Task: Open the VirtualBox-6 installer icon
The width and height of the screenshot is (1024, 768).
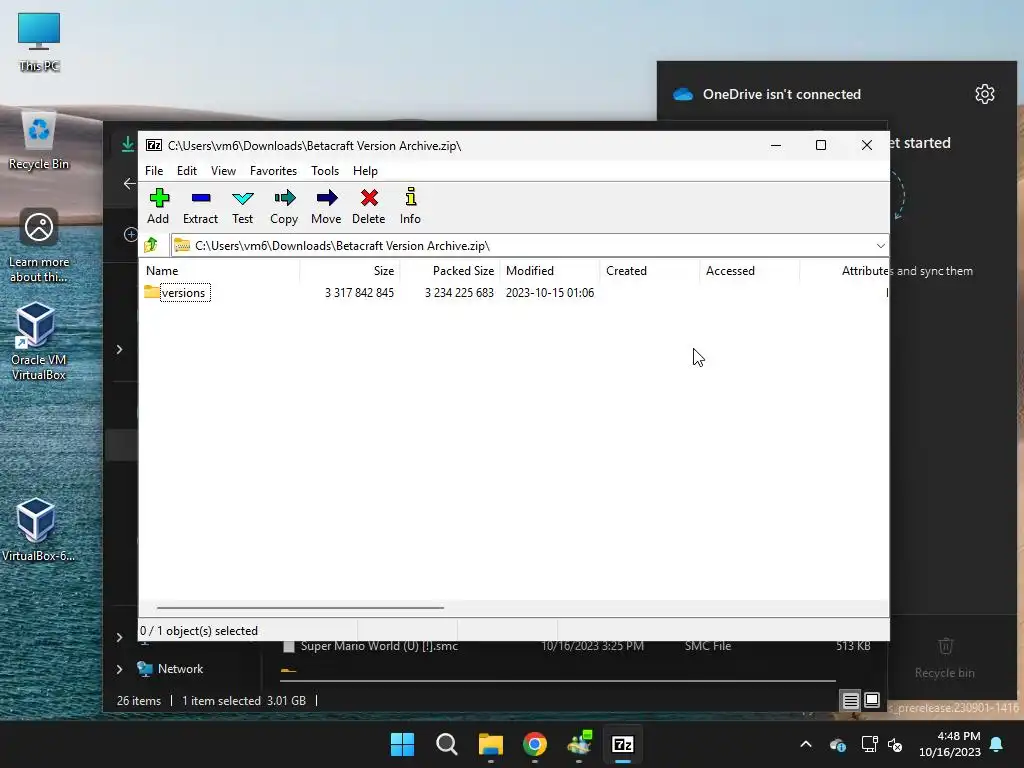Action: click(x=38, y=530)
